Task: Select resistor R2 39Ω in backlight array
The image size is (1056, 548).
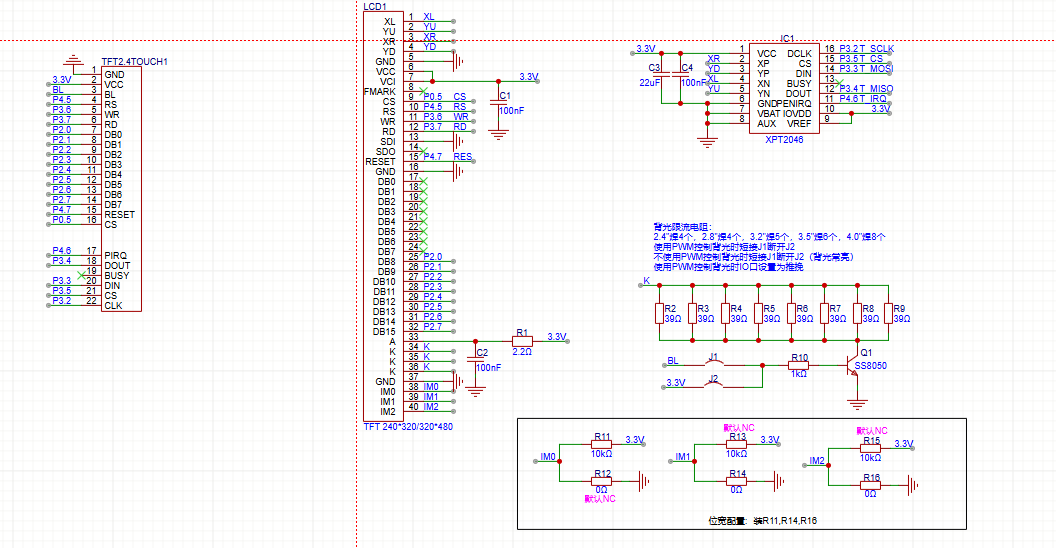Action: point(659,314)
